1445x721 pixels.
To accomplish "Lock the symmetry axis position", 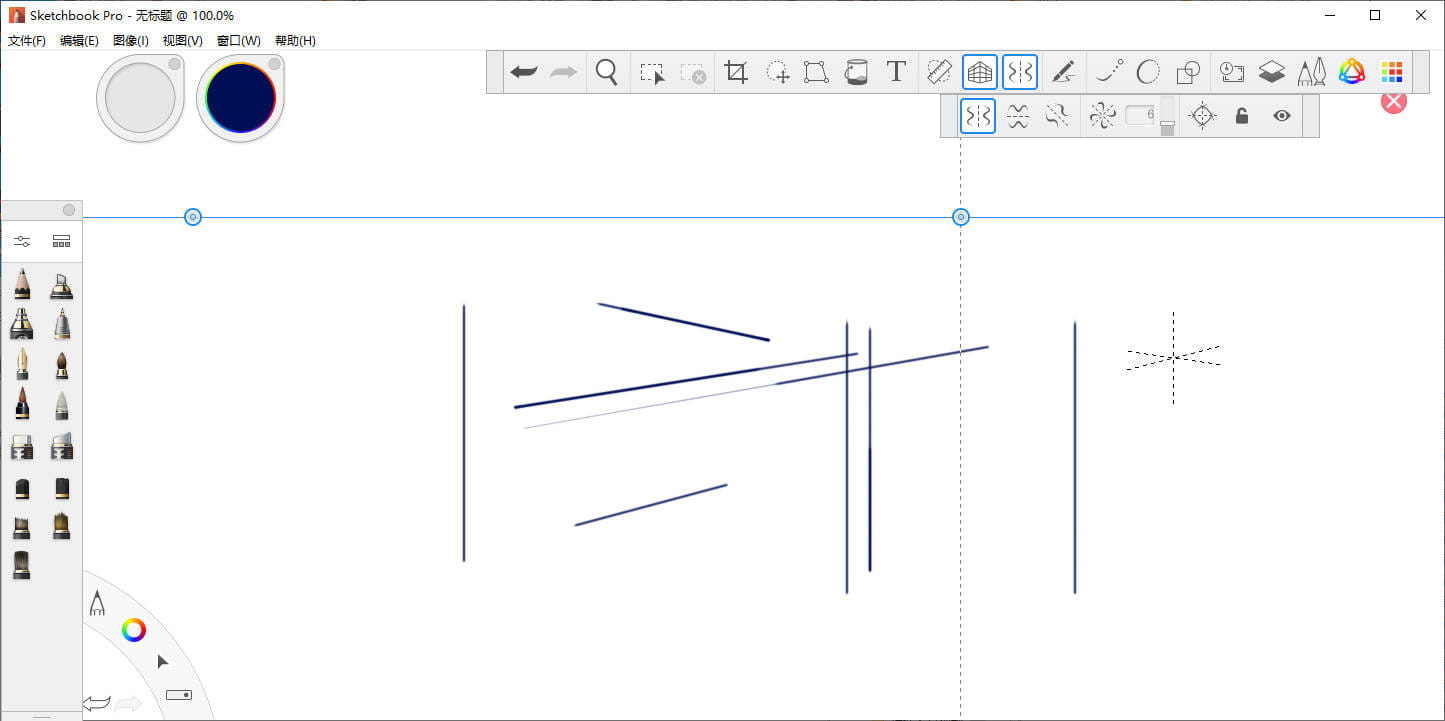I will [x=1241, y=115].
